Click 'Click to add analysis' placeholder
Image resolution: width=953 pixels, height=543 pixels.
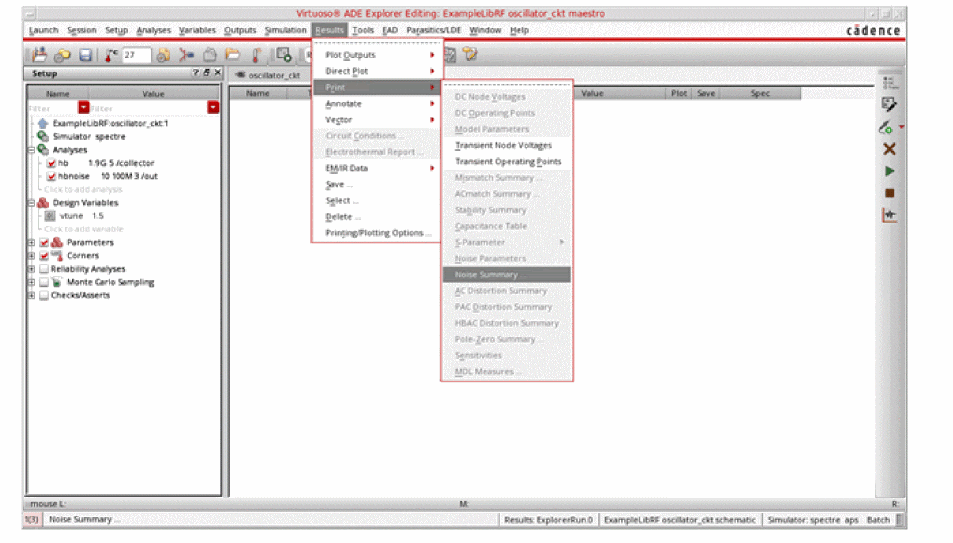(83, 190)
